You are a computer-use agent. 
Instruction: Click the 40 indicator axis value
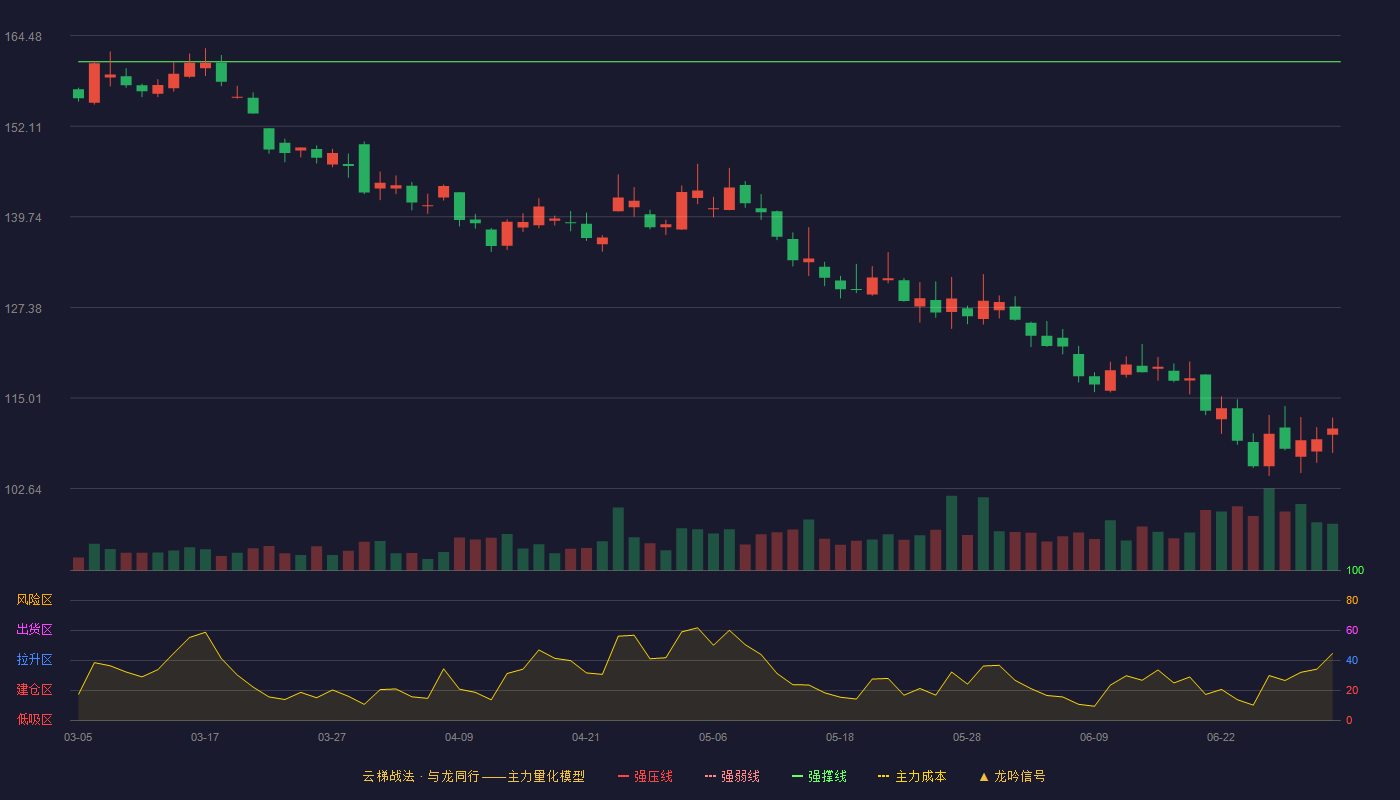pos(1352,660)
